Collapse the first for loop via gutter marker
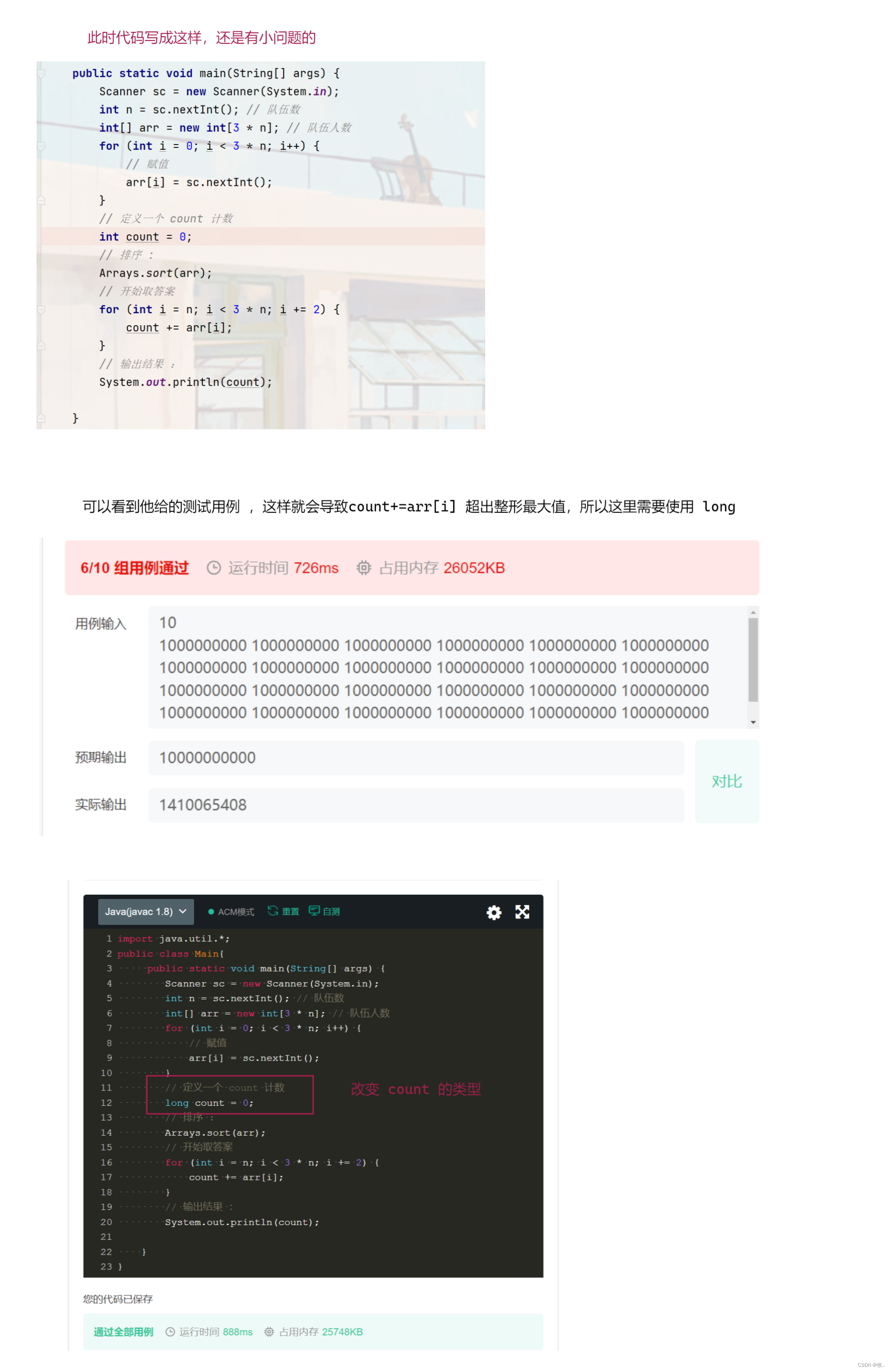The image size is (892, 1372). tap(41, 146)
